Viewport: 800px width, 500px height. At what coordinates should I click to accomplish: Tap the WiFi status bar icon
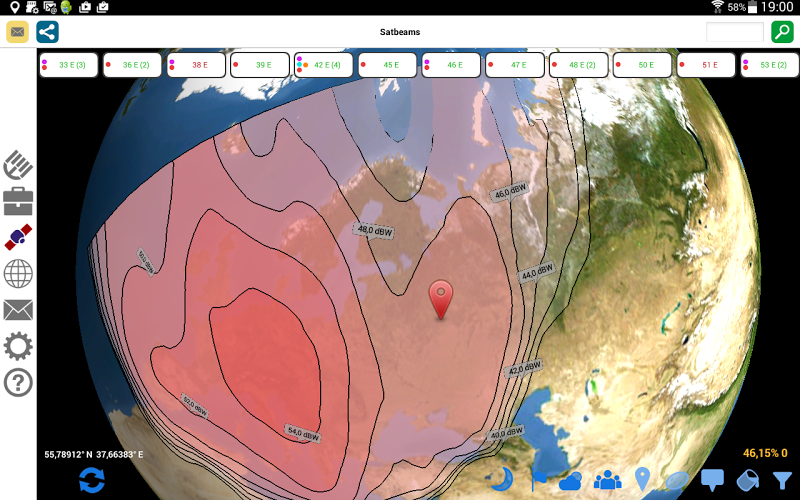pos(717,7)
